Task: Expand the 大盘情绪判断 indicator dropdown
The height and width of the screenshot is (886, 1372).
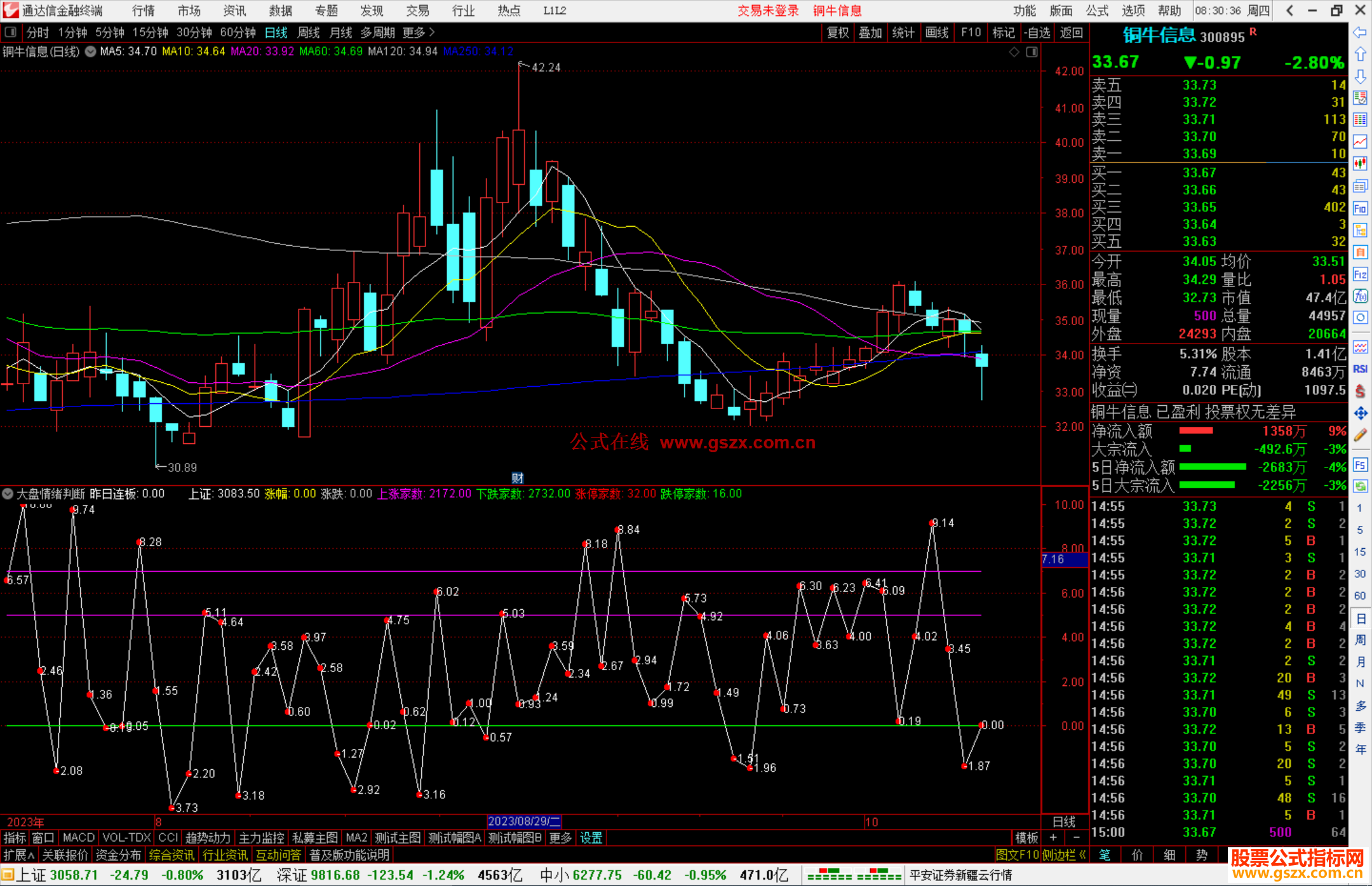Action: [8, 493]
